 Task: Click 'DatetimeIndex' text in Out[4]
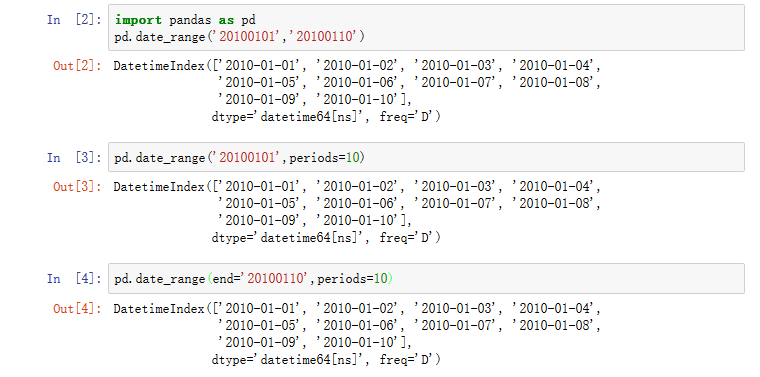click(x=159, y=308)
